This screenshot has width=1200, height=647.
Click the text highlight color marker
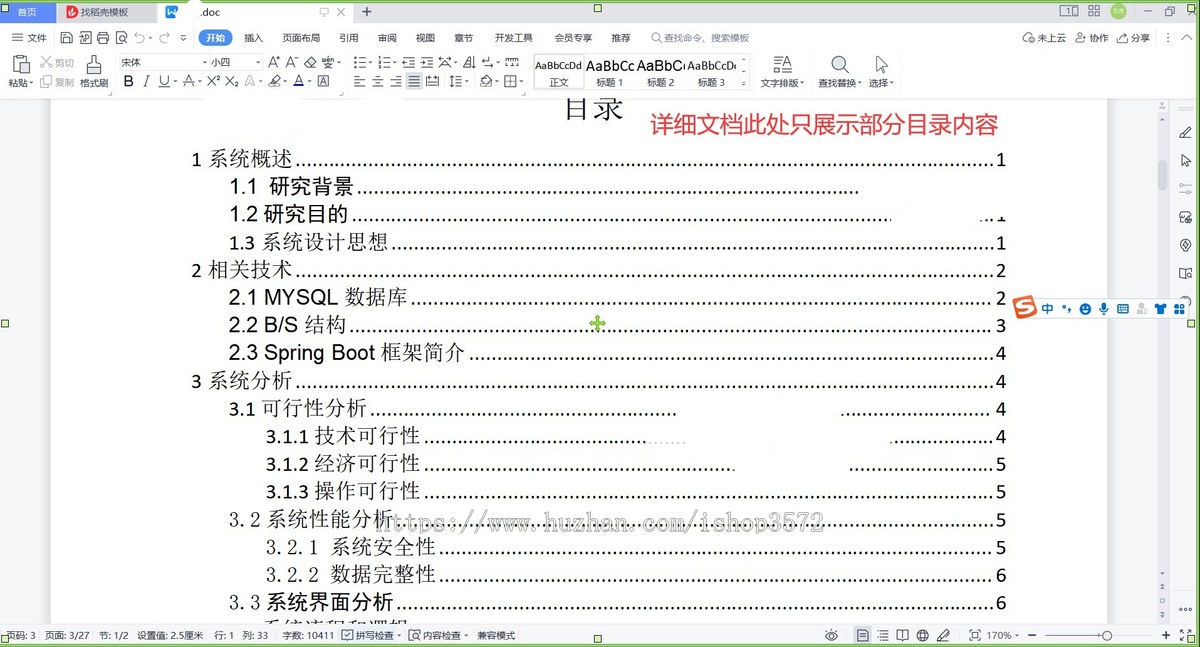pos(275,82)
